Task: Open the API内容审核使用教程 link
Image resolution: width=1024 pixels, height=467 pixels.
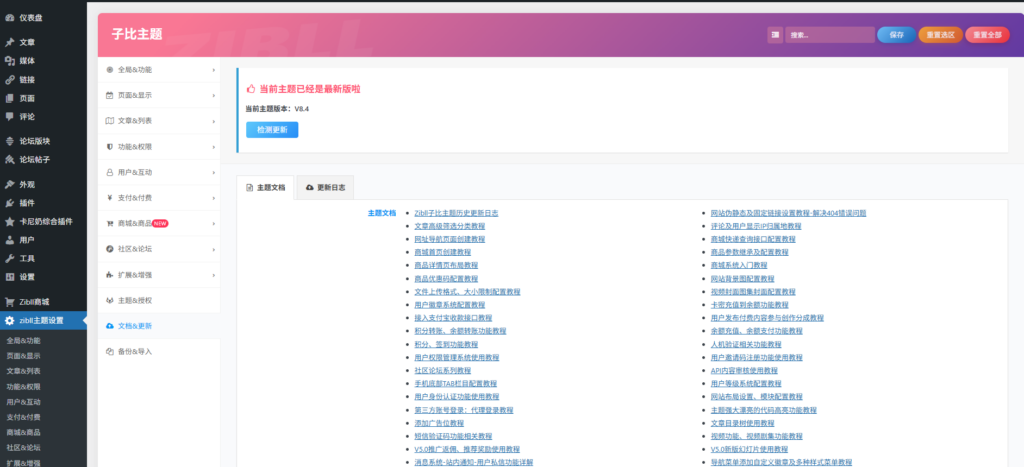Action: [744, 370]
